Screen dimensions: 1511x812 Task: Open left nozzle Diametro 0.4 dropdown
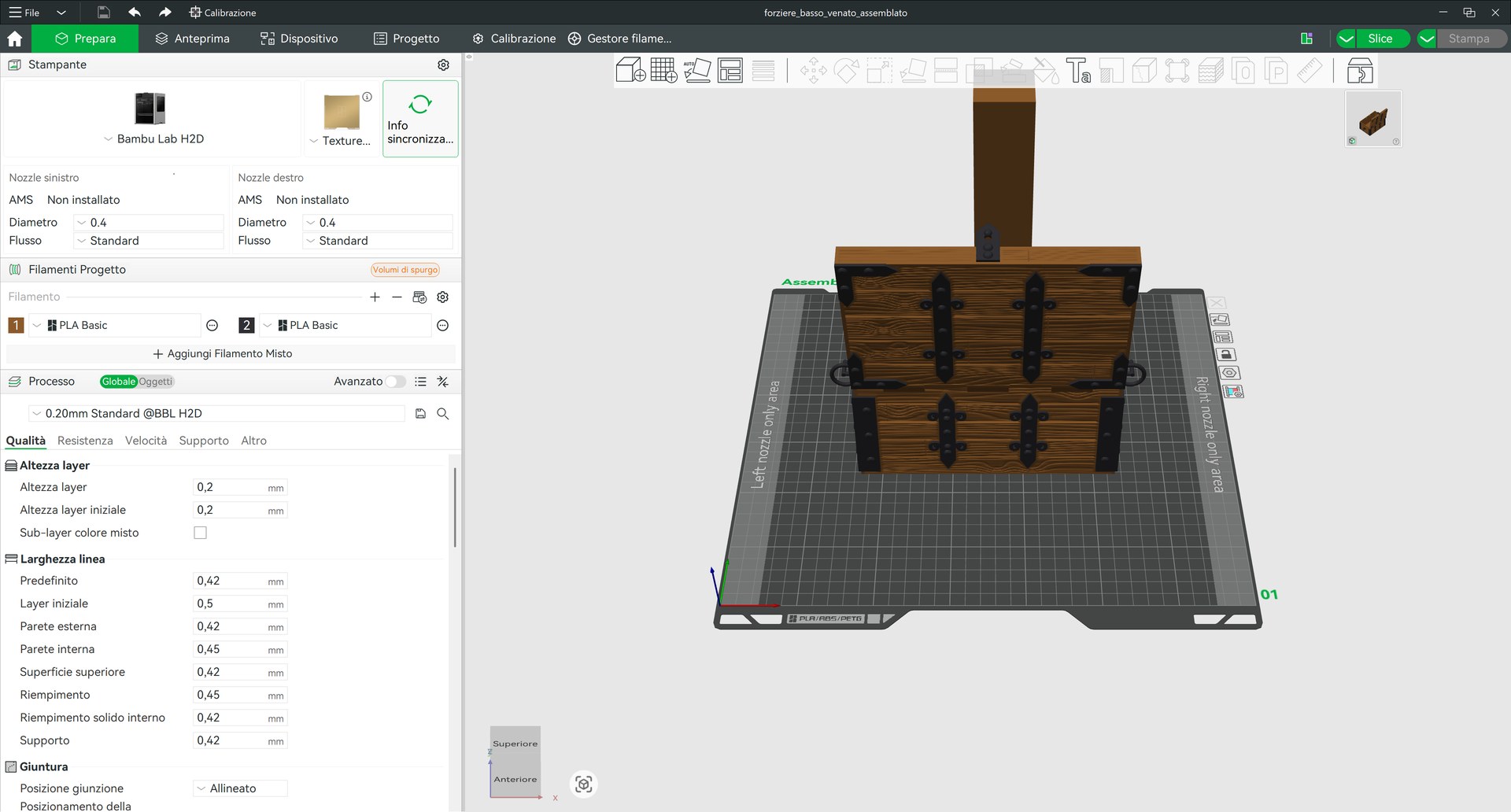point(149,223)
